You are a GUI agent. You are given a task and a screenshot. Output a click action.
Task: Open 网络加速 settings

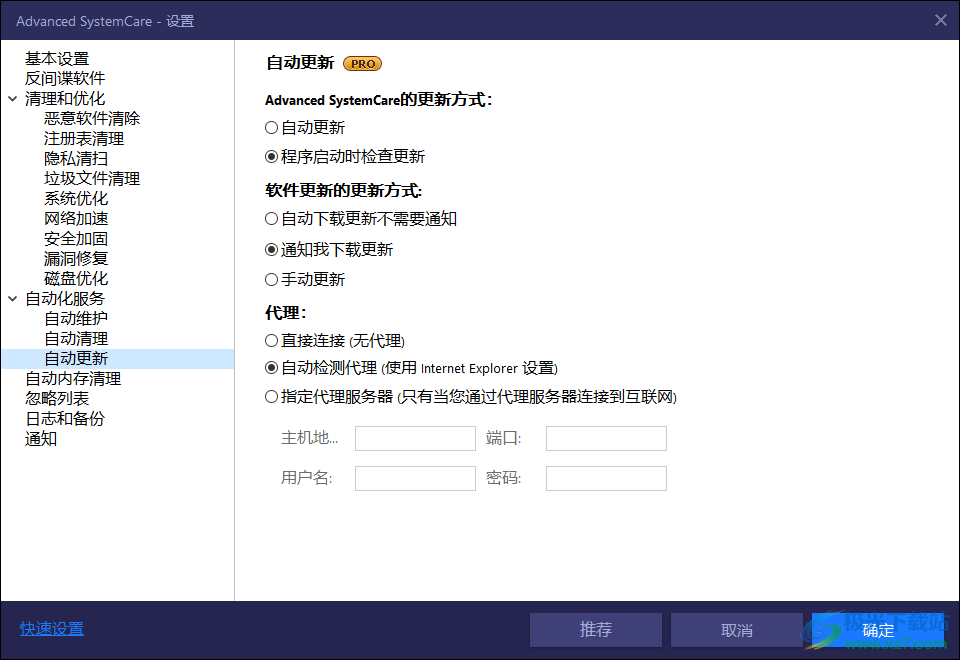pyautogui.click(x=76, y=219)
